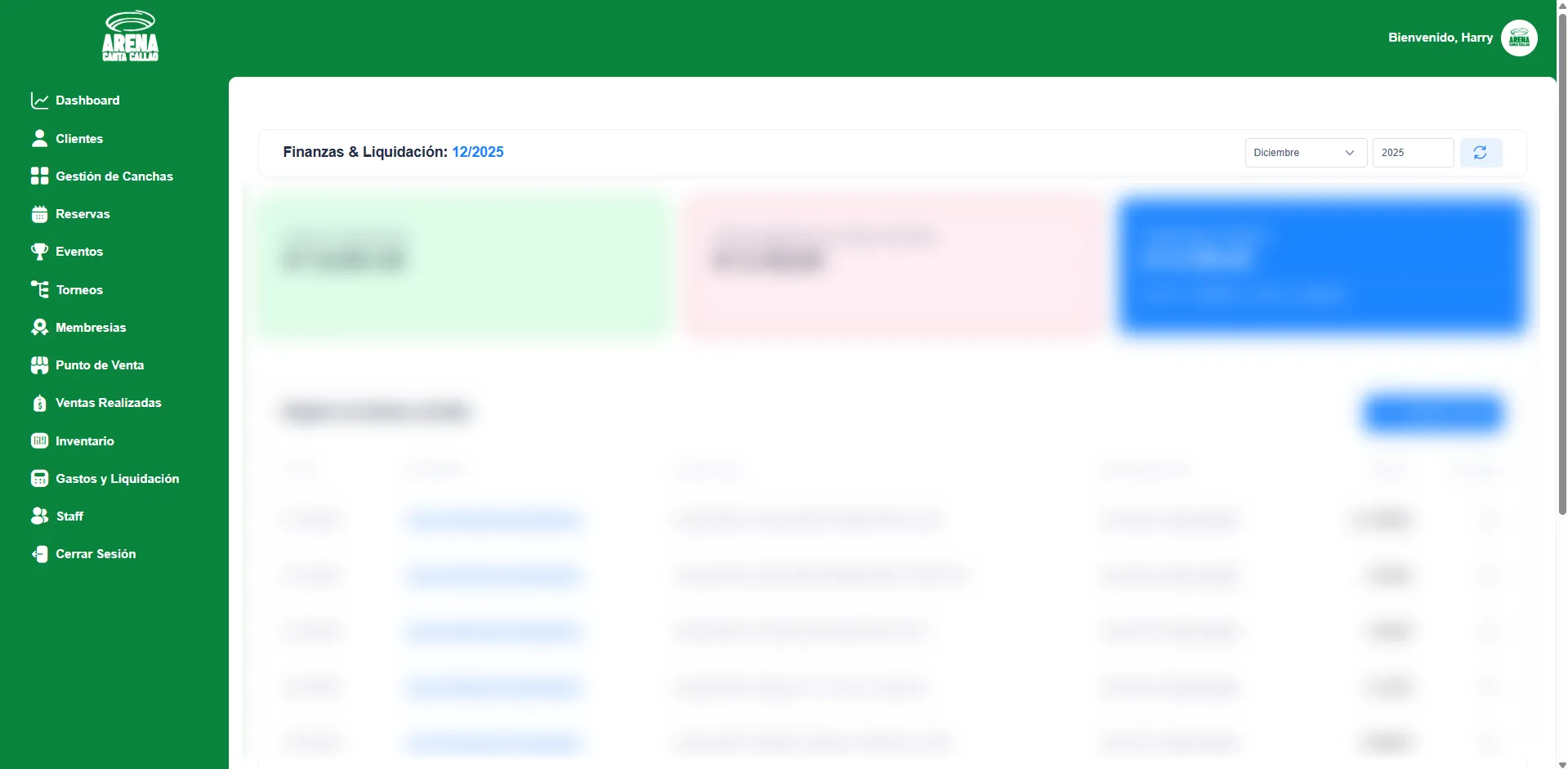Open Clientes via the person icon
Screen dimensions: 1568x769
(x=39, y=138)
